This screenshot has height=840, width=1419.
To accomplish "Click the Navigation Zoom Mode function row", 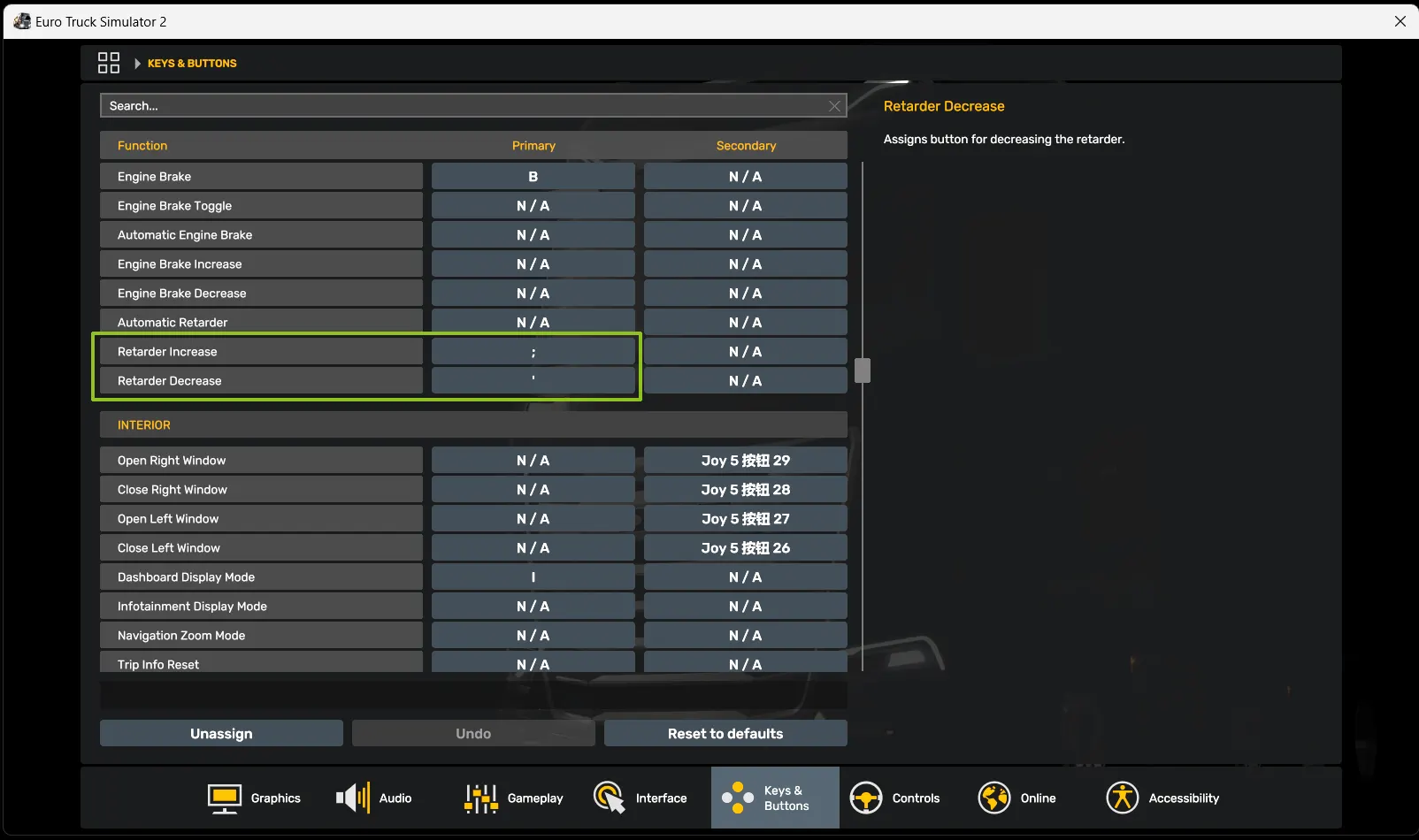I will 261,635.
